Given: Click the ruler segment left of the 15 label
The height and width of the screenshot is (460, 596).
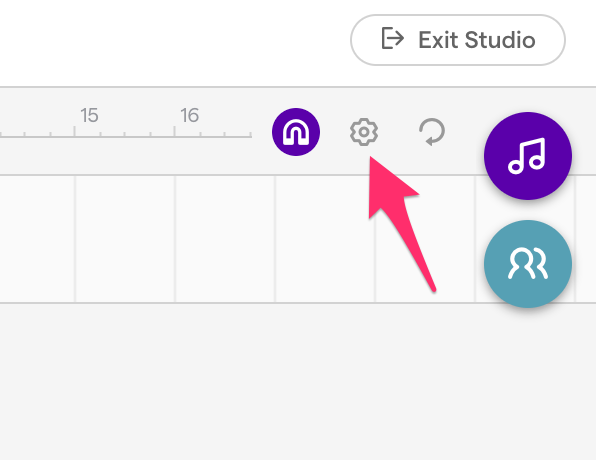Looking at the screenshot, I should (37, 134).
